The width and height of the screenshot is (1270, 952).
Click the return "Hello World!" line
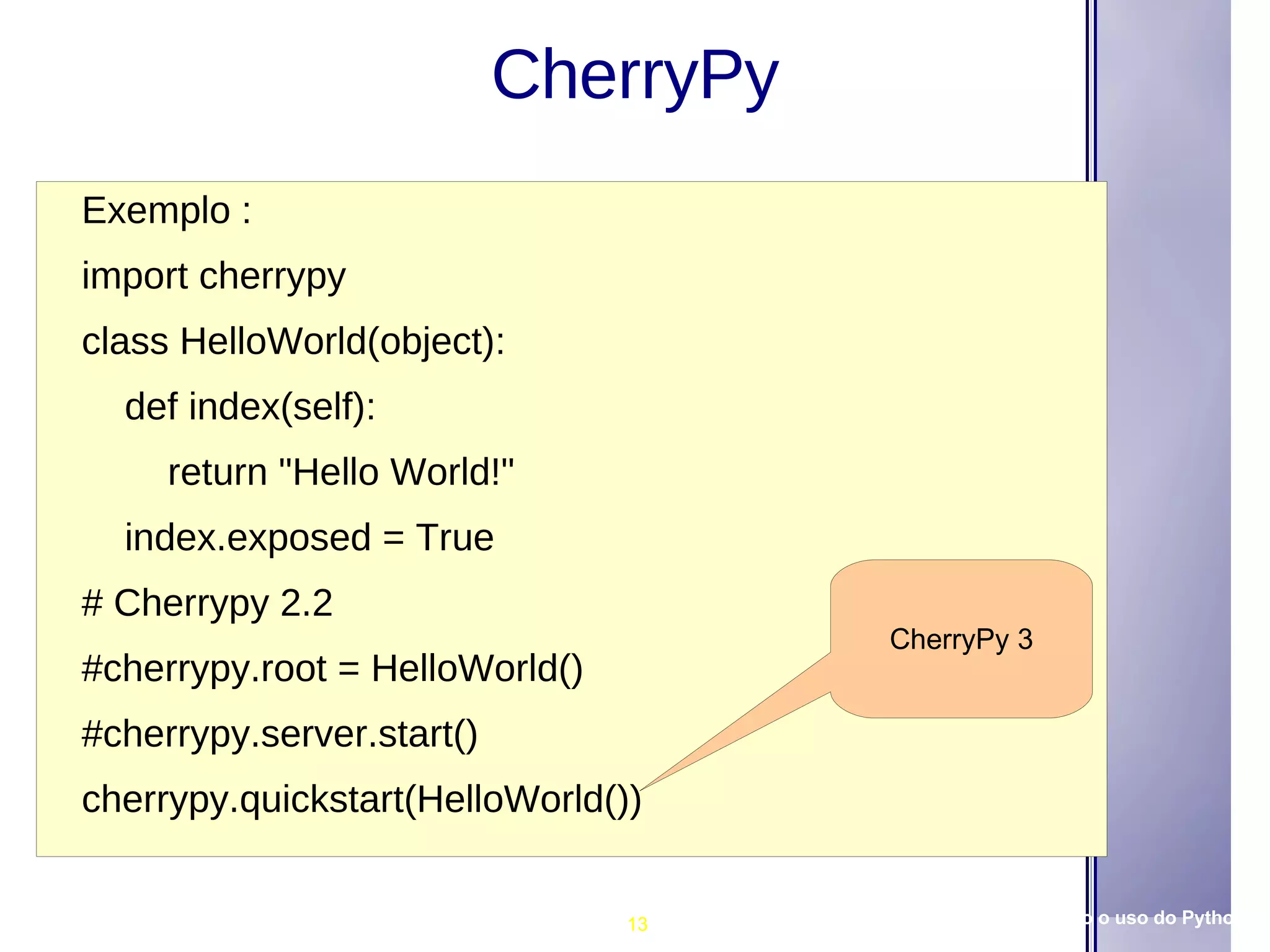[341, 472]
